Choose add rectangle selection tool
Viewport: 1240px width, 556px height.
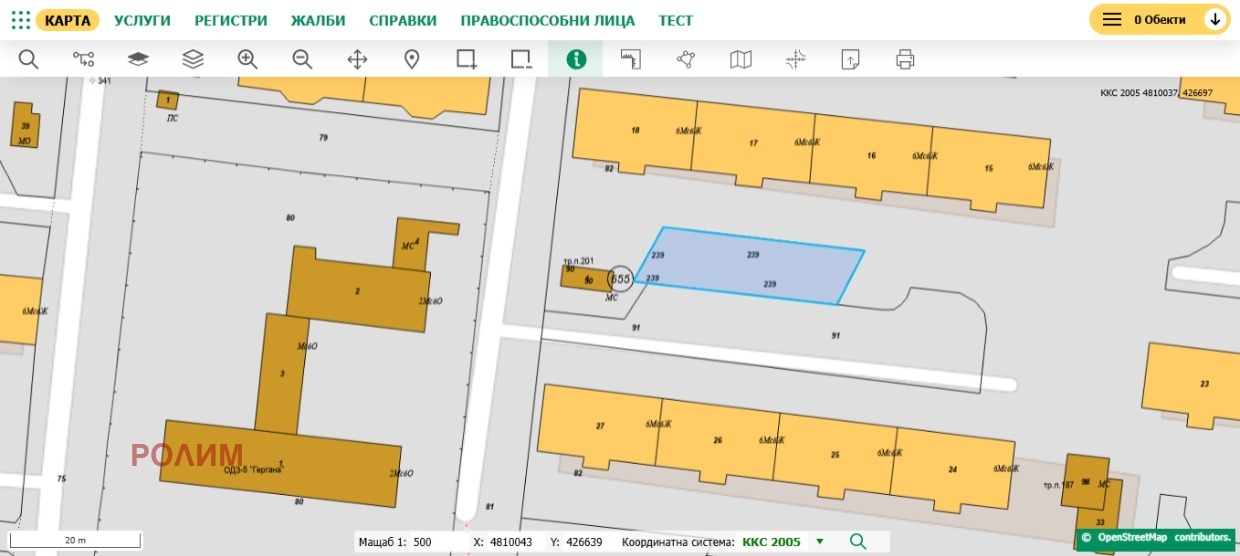pos(466,59)
